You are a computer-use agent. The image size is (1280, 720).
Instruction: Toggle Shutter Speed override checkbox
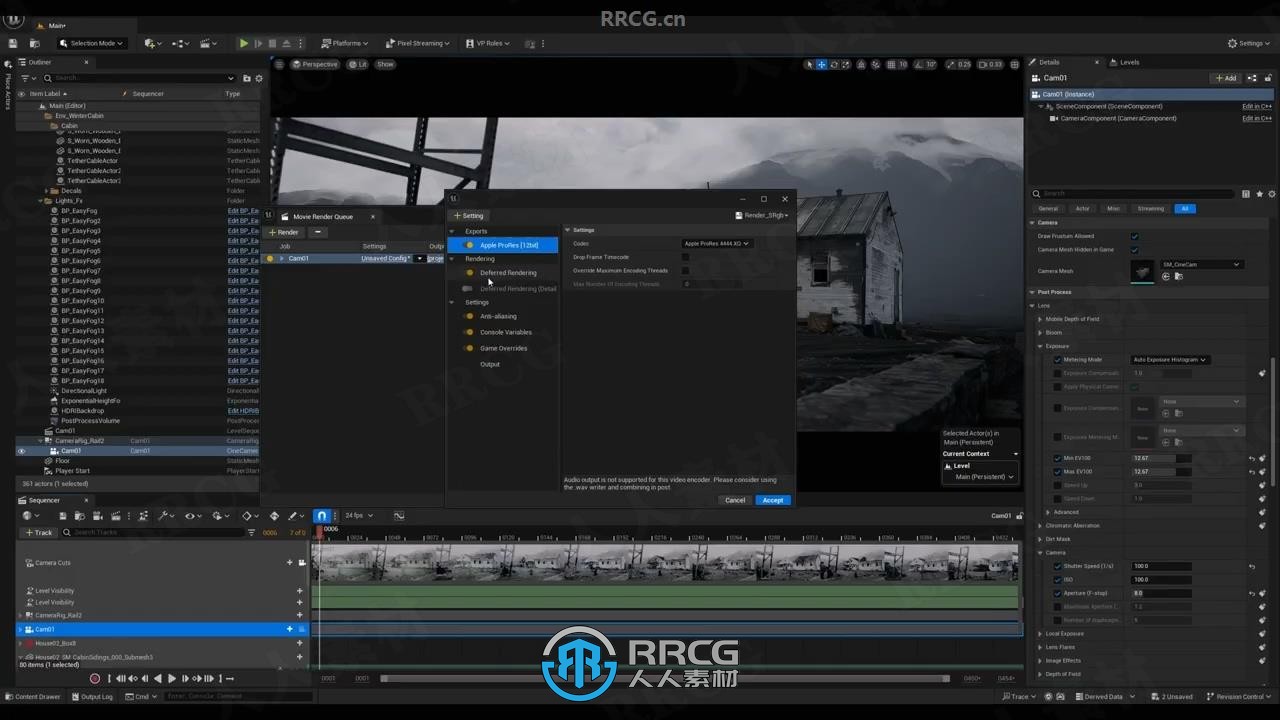click(1058, 566)
